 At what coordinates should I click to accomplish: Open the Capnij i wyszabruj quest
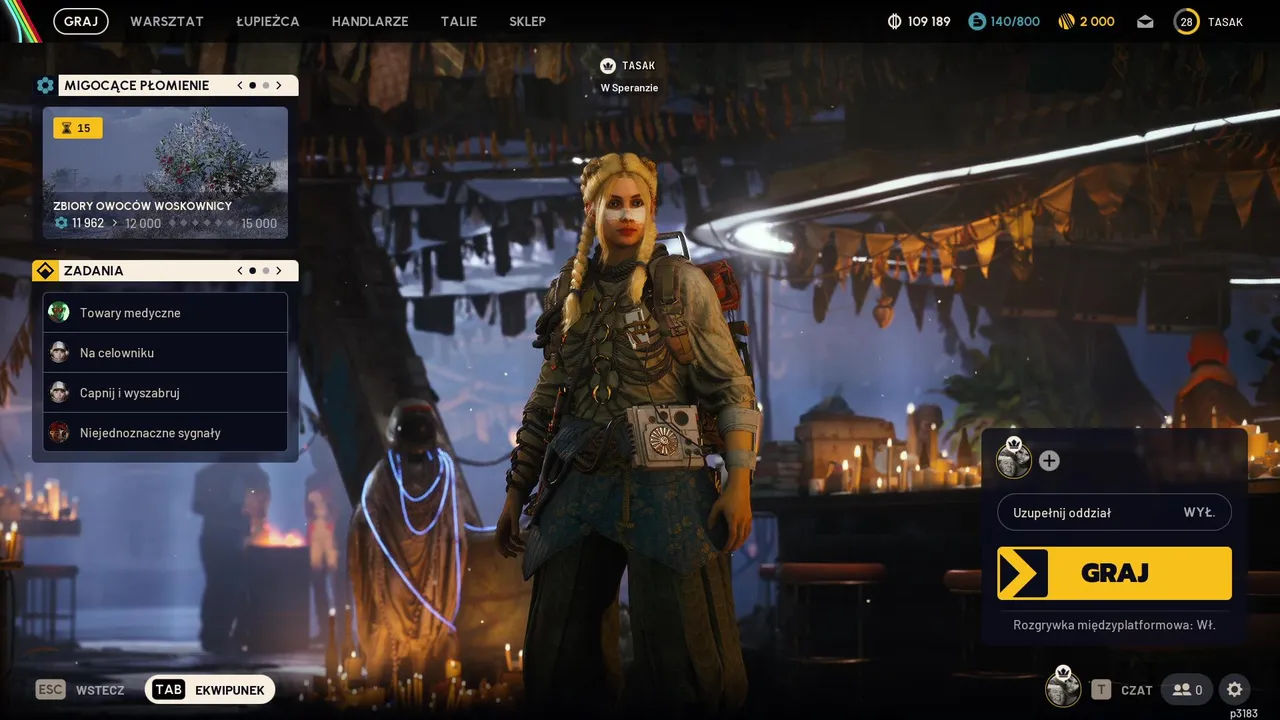coord(165,393)
